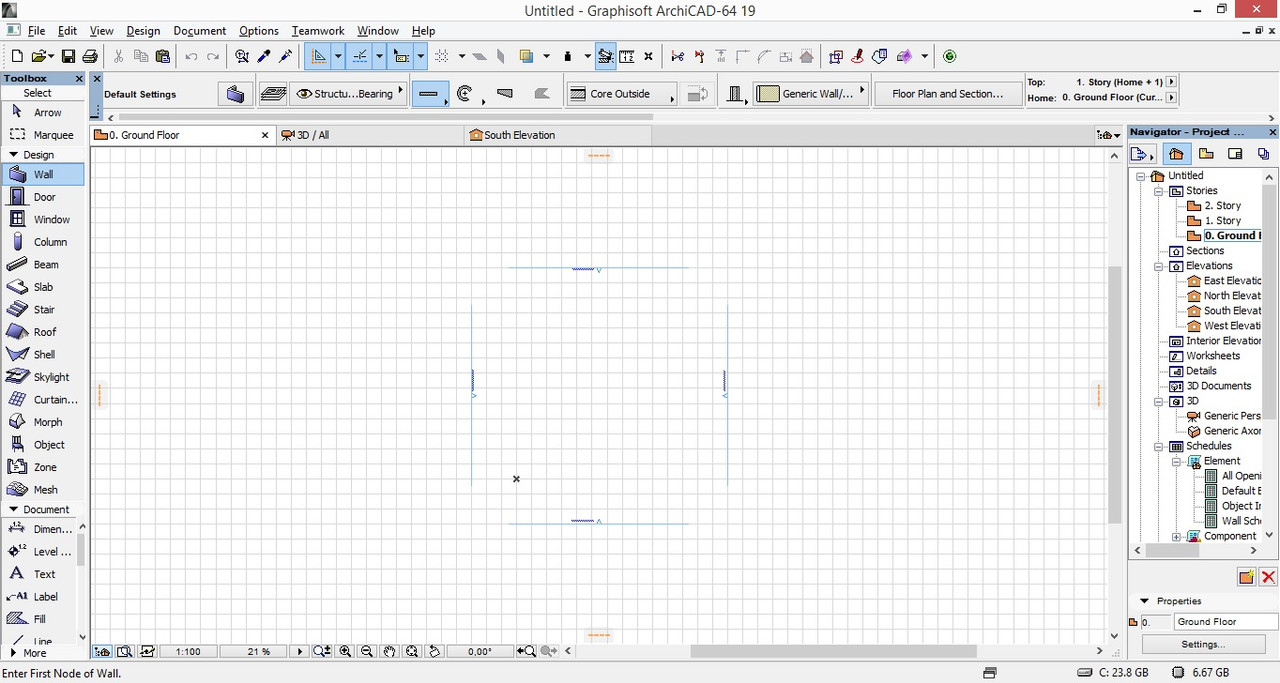Select the Mesh tool

(x=43, y=489)
